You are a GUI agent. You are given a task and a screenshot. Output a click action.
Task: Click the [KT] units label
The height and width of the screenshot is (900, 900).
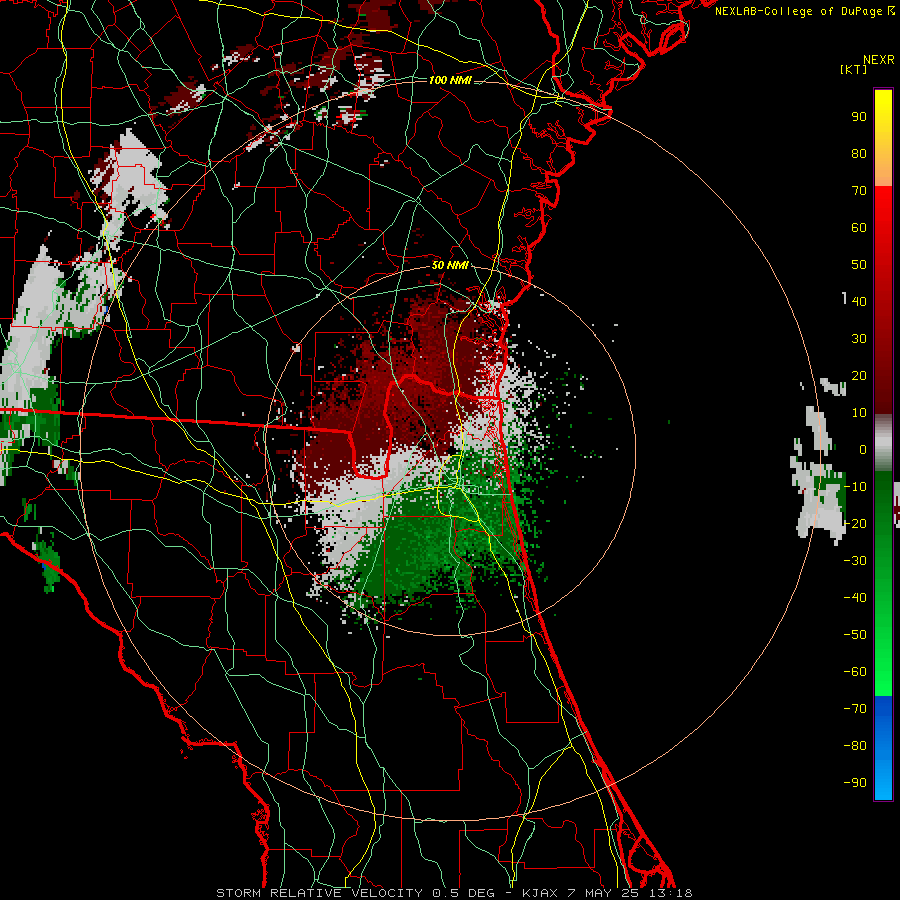pyautogui.click(x=854, y=69)
